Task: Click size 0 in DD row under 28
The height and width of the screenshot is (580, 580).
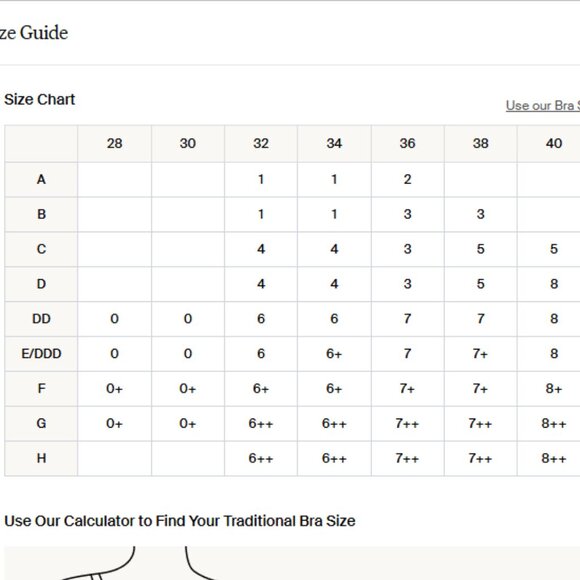Action: point(114,319)
